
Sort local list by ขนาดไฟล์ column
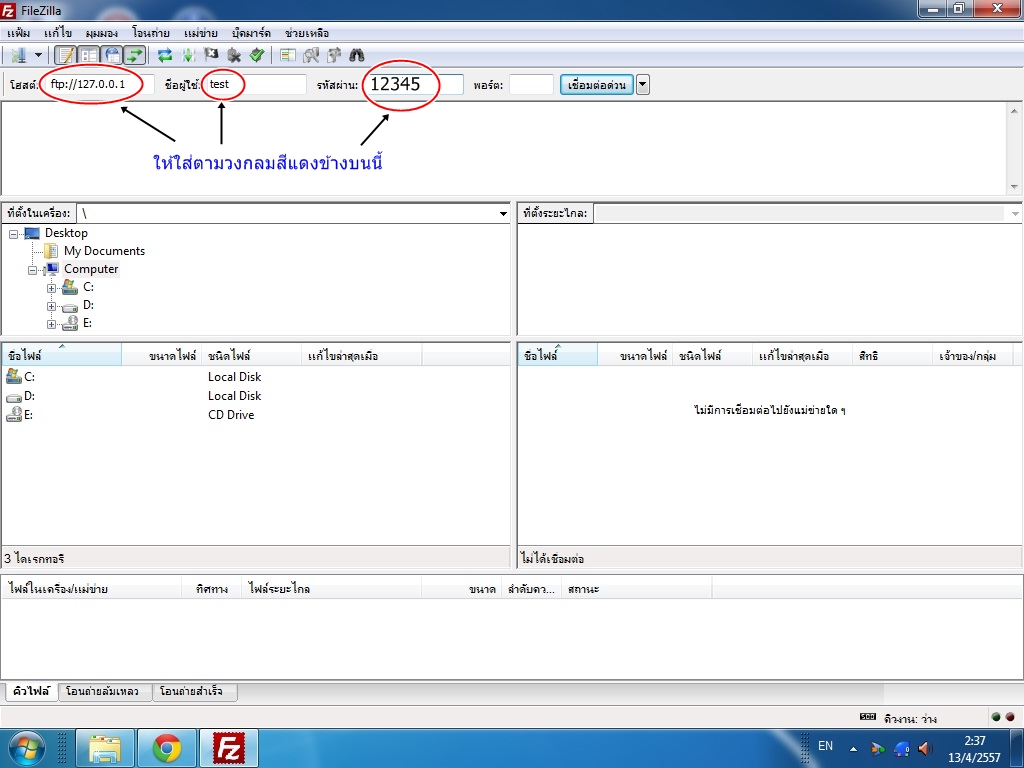(x=161, y=356)
